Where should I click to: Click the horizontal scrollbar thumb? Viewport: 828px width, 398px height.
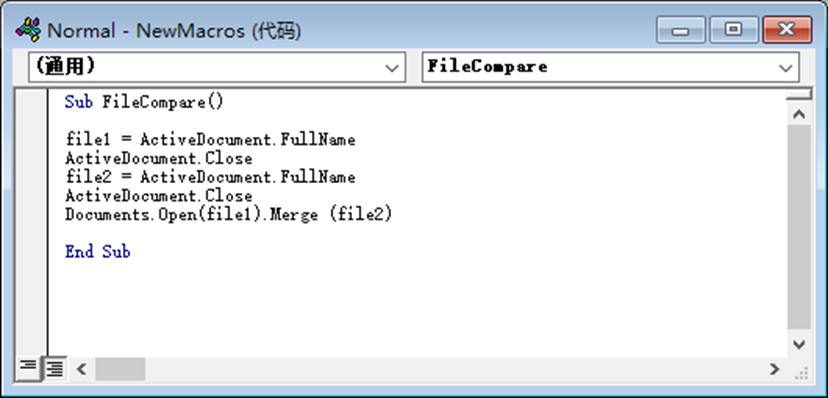[120, 368]
